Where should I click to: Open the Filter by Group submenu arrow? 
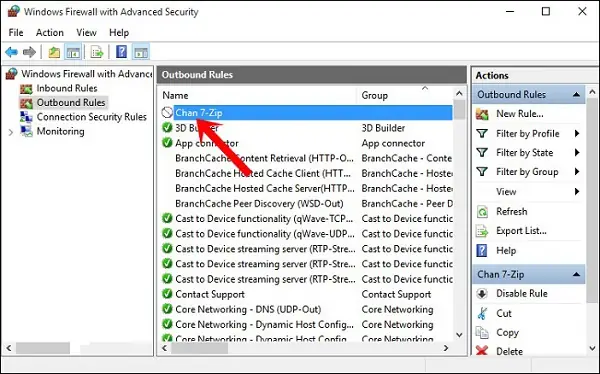click(x=577, y=171)
